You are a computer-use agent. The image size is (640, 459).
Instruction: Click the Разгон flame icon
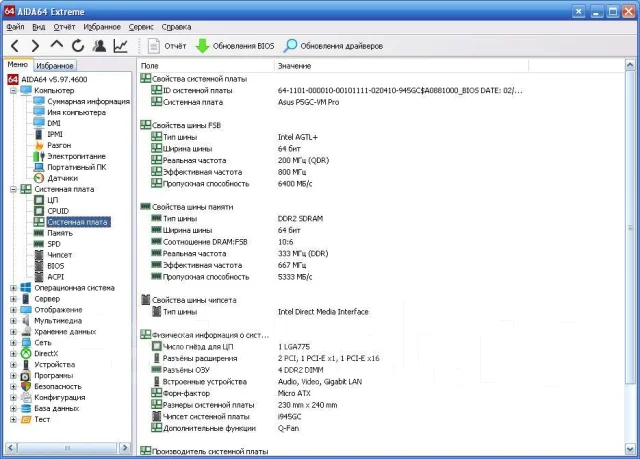[x=39, y=145]
